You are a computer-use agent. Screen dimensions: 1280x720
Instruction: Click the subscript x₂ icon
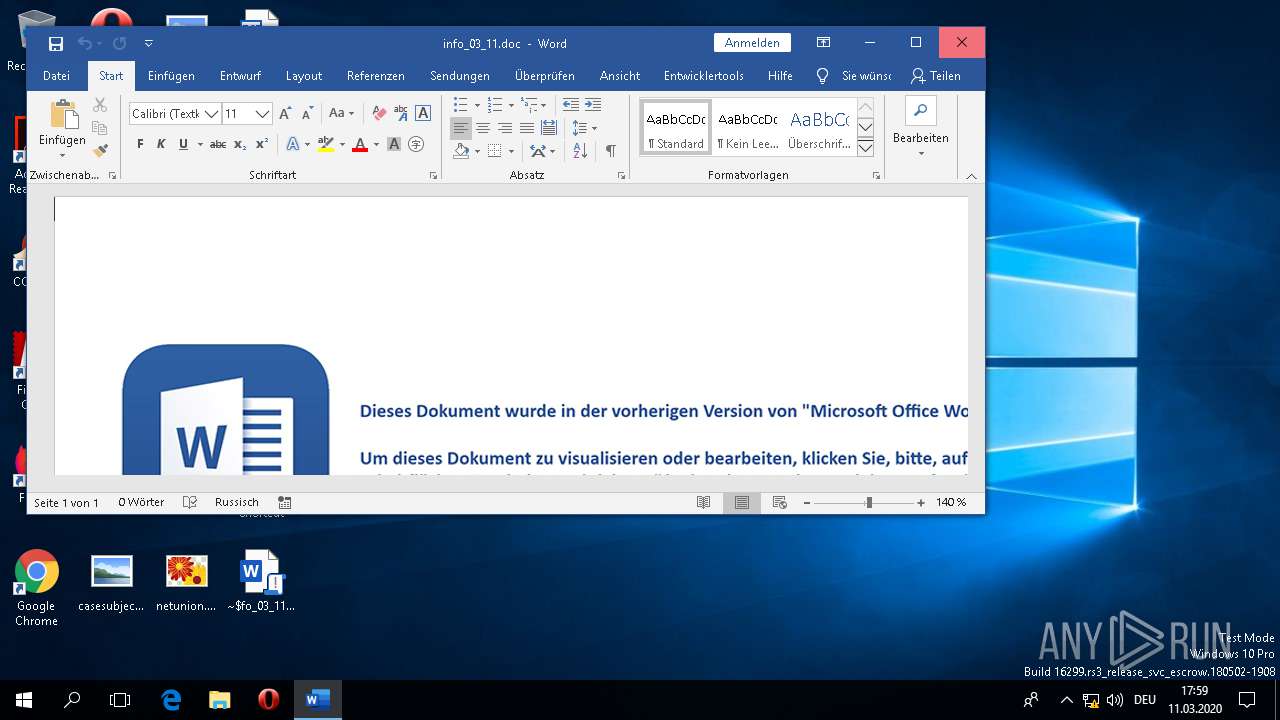[240, 144]
